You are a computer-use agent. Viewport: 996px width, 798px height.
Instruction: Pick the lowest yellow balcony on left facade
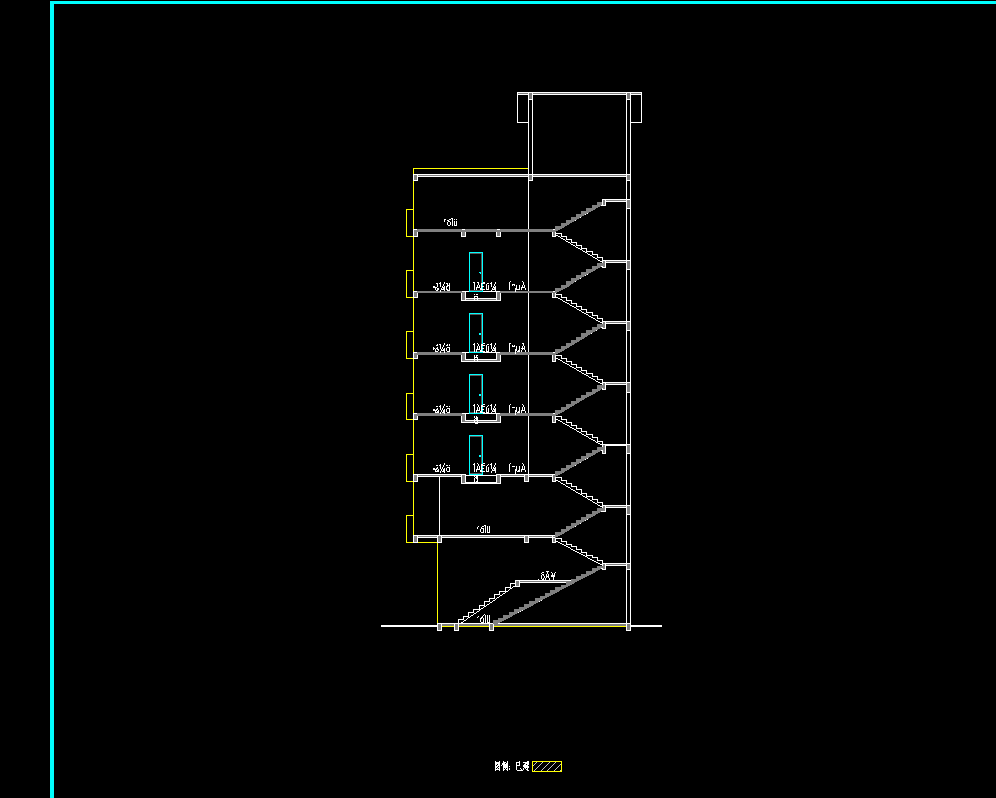[x=409, y=529]
